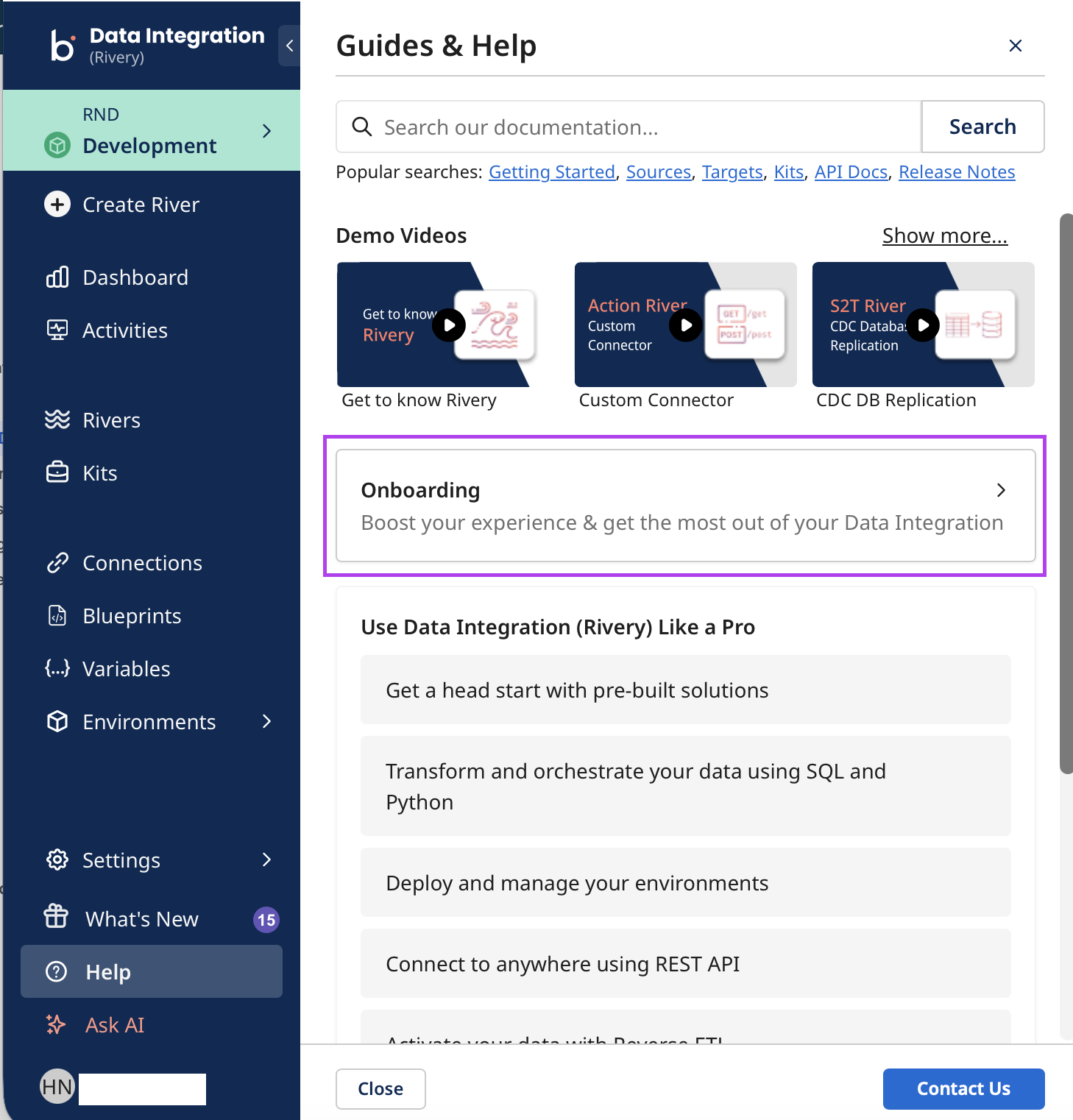Open Ask AI sparkle icon

(56, 1025)
